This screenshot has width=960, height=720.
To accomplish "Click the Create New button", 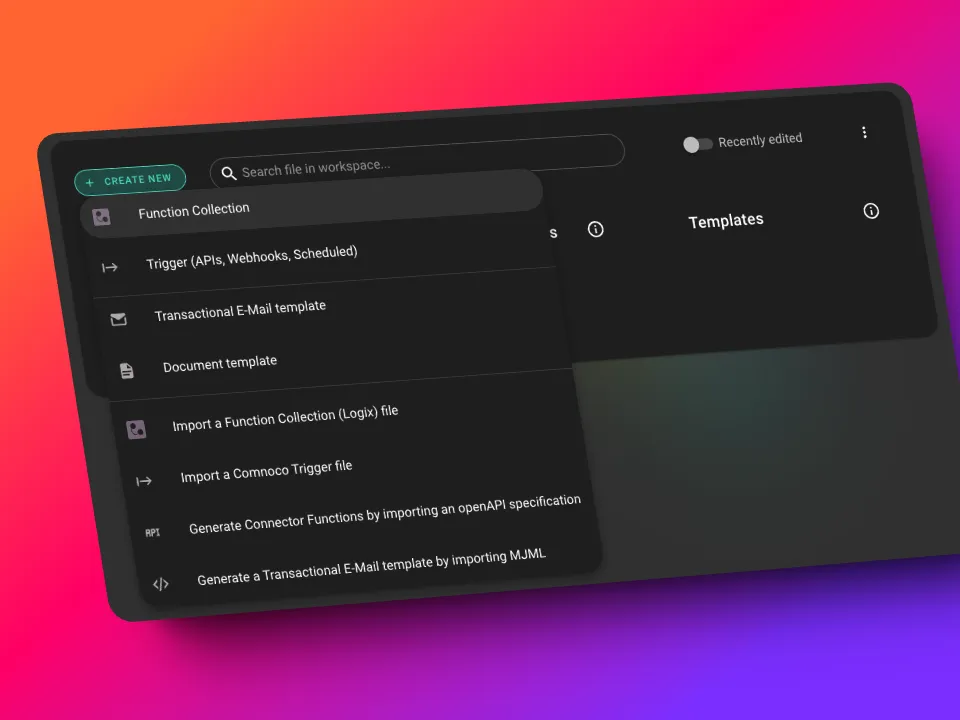I will (130, 181).
